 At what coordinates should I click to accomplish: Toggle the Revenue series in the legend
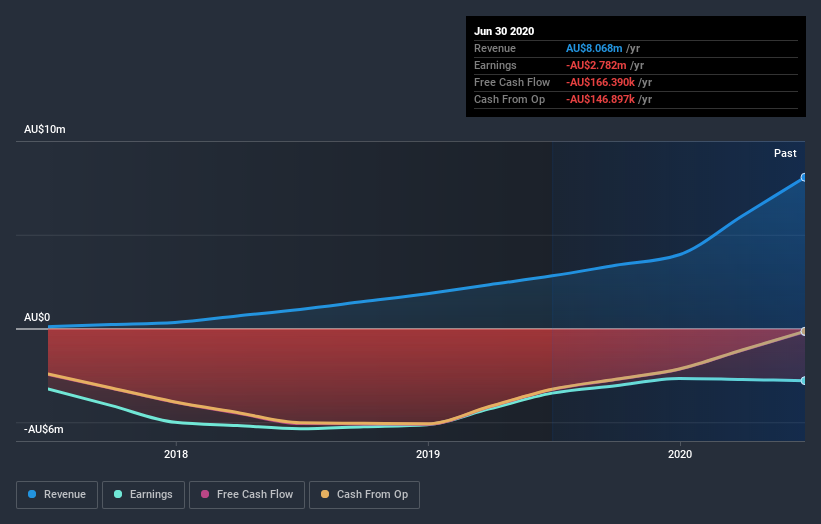click(x=57, y=495)
